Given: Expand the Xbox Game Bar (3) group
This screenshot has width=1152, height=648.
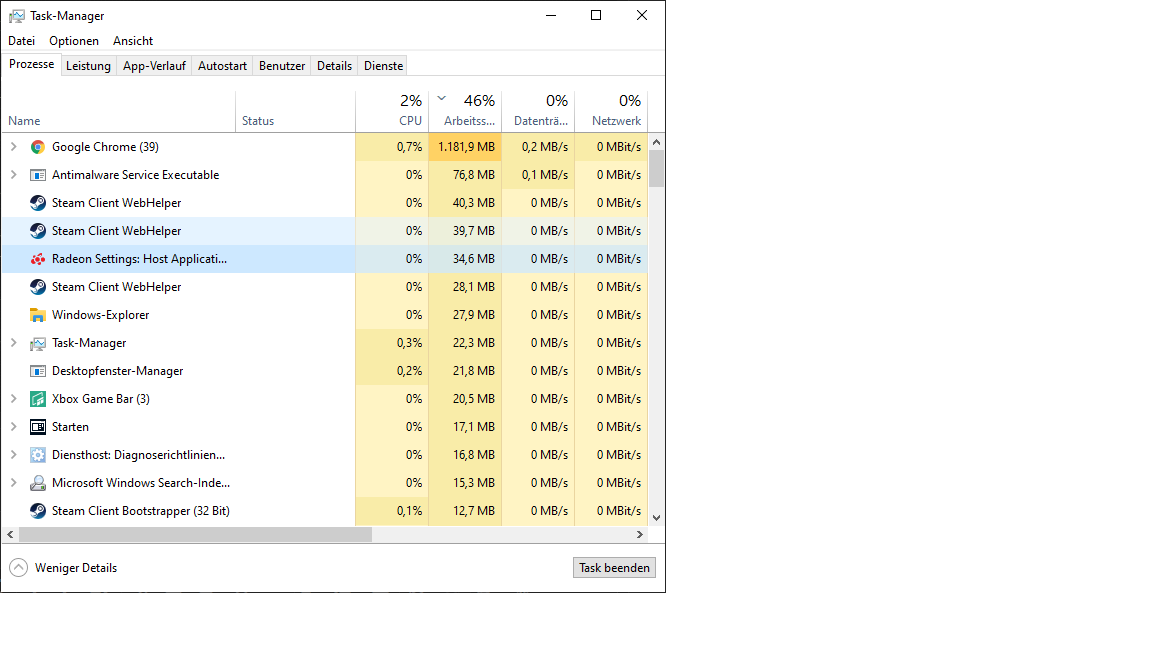Looking at the screenshot, I should [x=13, y=399].
